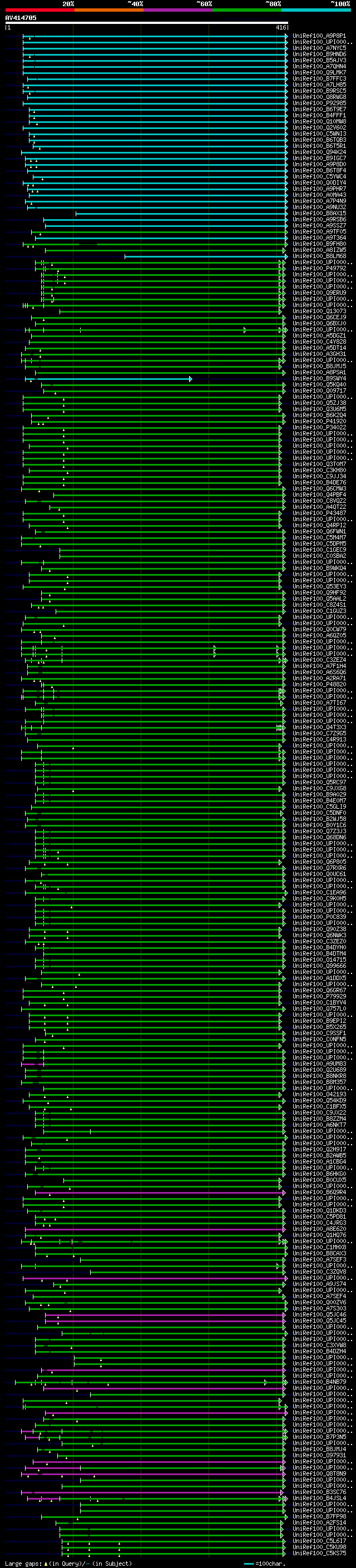The width and height of the screenshot is (356, 1568).
Task: Select the UniRef100_Q4T3X3 label
Action: [319, 728]
